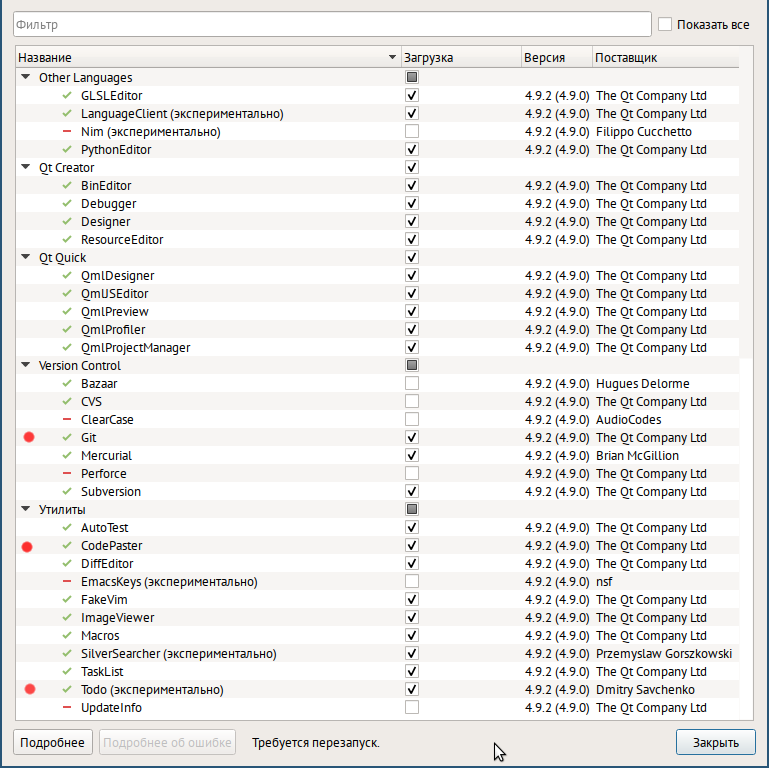This screenshot has height=768, width=769.
Task: Click the green status icon beside BinEditor
Action: pos(67,185)
